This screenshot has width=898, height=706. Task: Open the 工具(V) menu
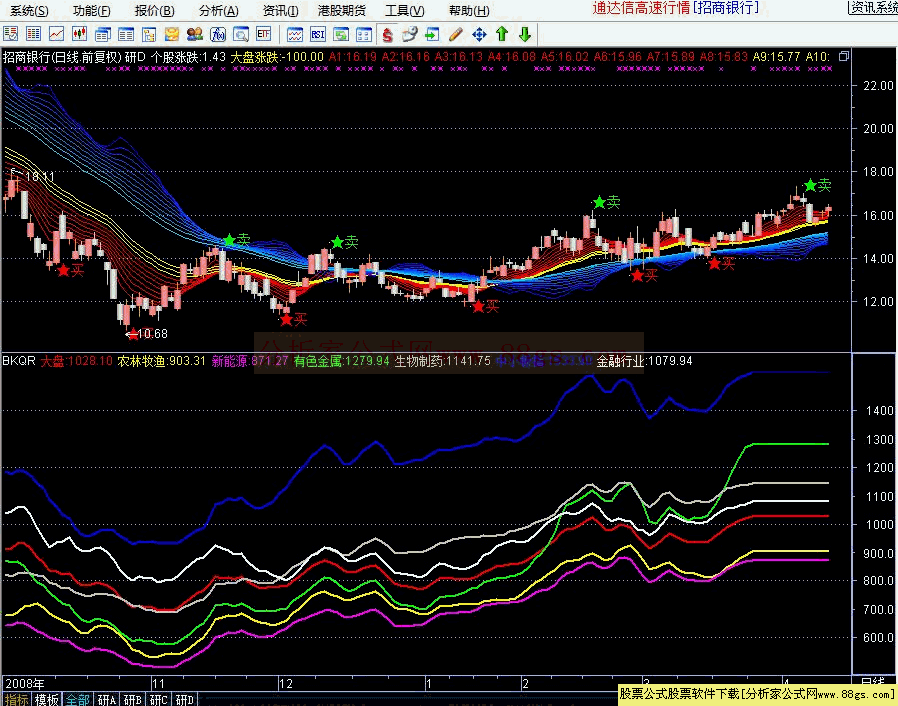pyautogui.click(x=404, y=10)
